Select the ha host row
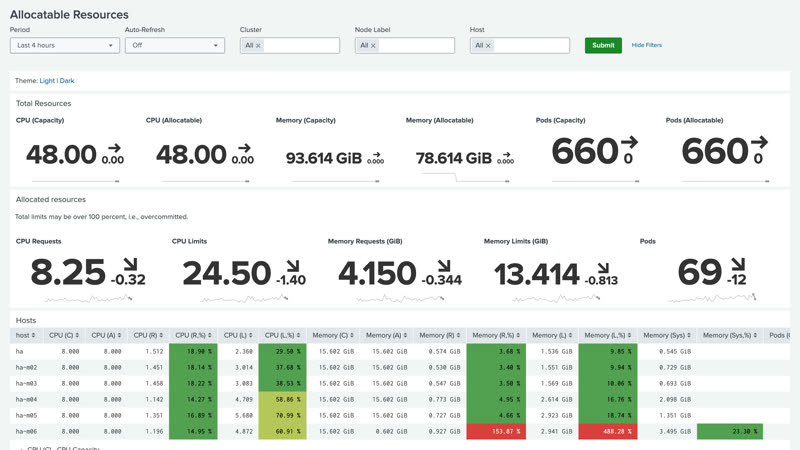800x450 pixels. (x=399, y=351)
